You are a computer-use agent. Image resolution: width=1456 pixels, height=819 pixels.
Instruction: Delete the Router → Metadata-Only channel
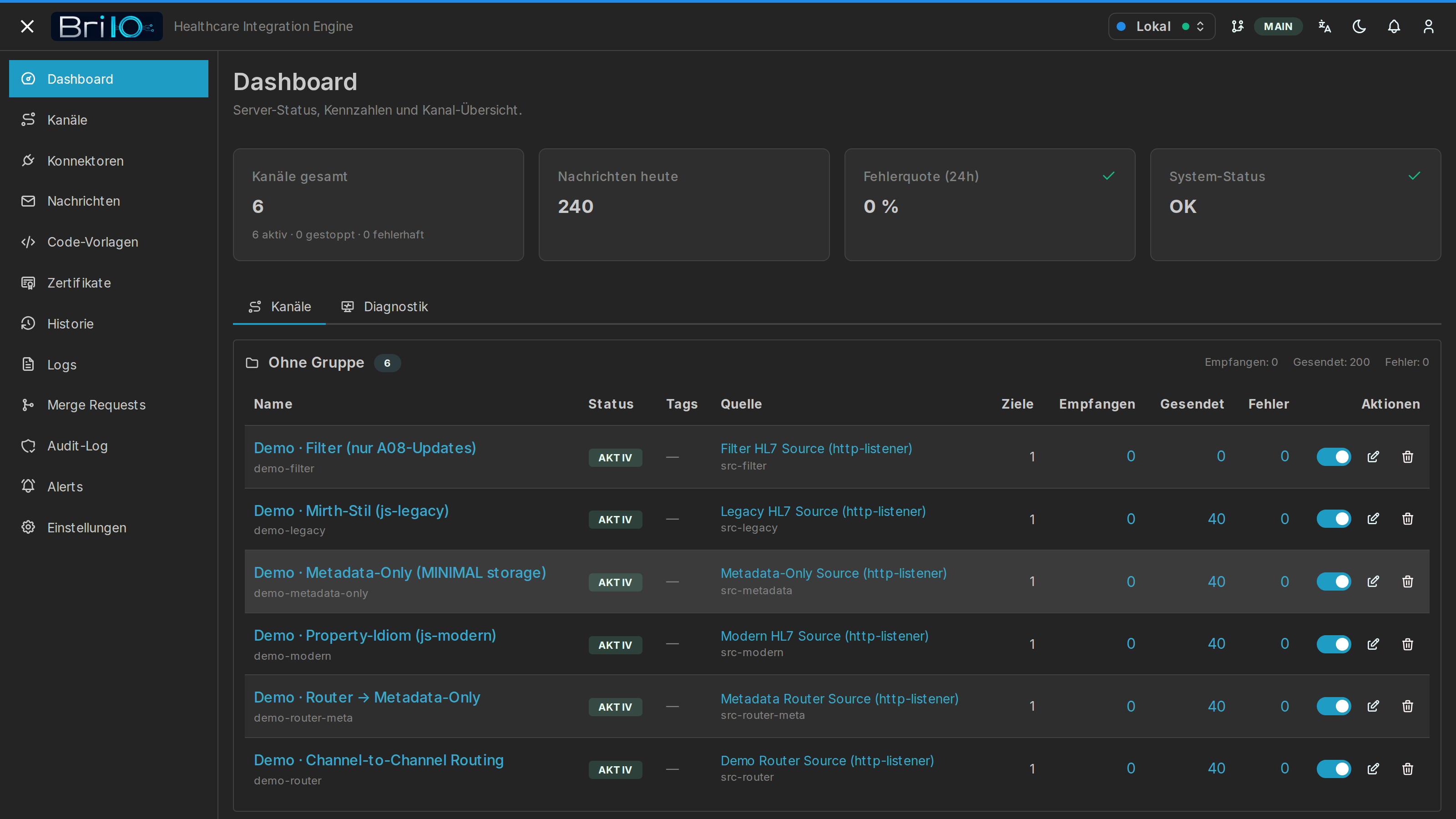pyautogui.click(x=1407, y=707)
